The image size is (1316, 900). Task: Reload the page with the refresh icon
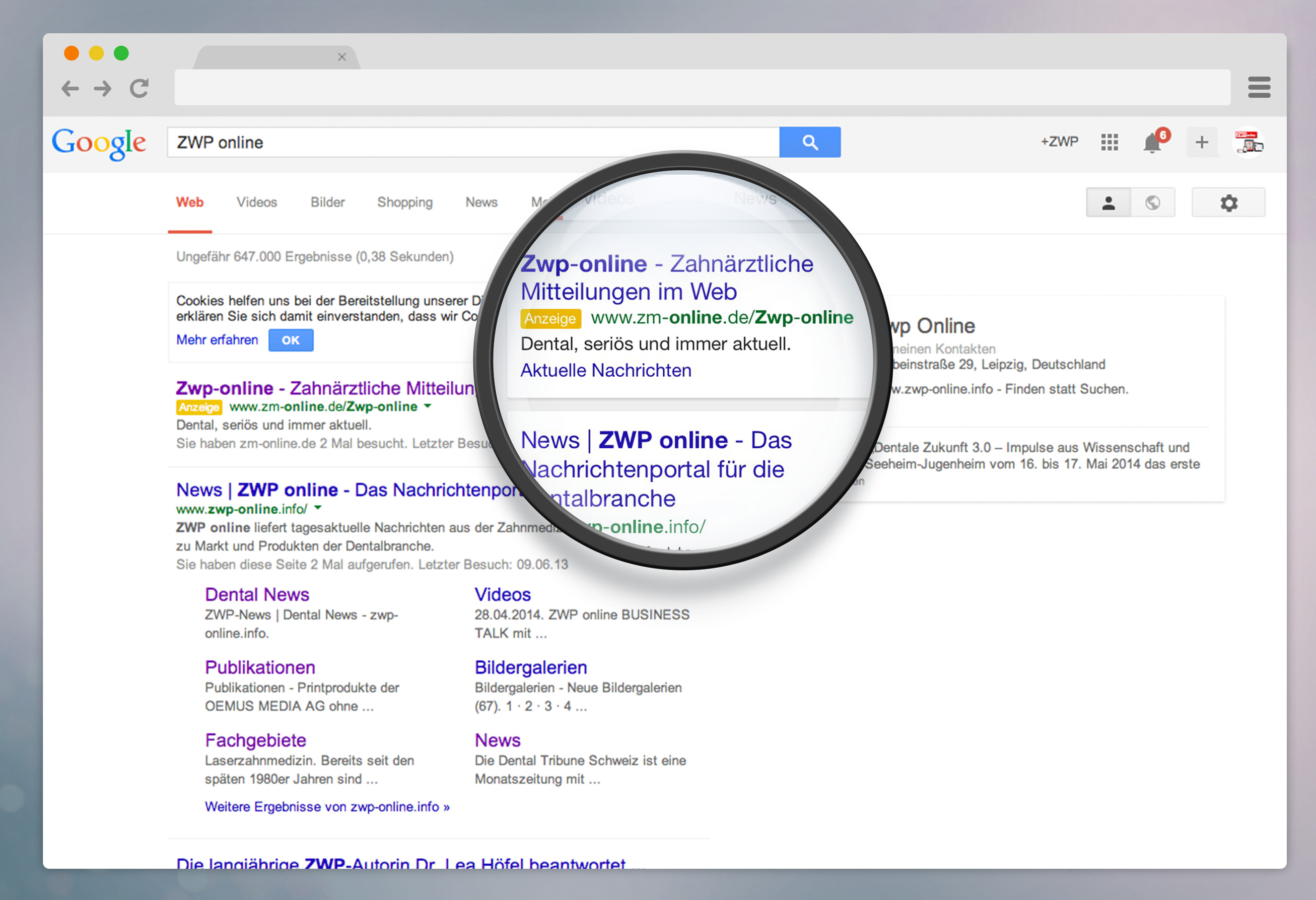point(140,88)
